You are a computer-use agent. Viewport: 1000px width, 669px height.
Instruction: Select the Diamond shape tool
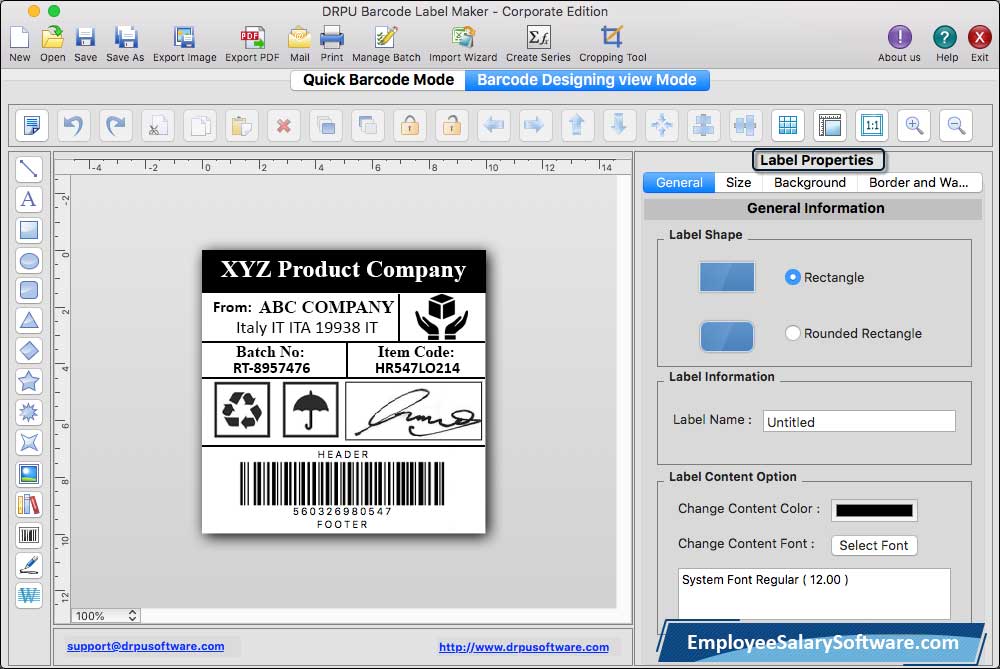[x=29, y=351]
